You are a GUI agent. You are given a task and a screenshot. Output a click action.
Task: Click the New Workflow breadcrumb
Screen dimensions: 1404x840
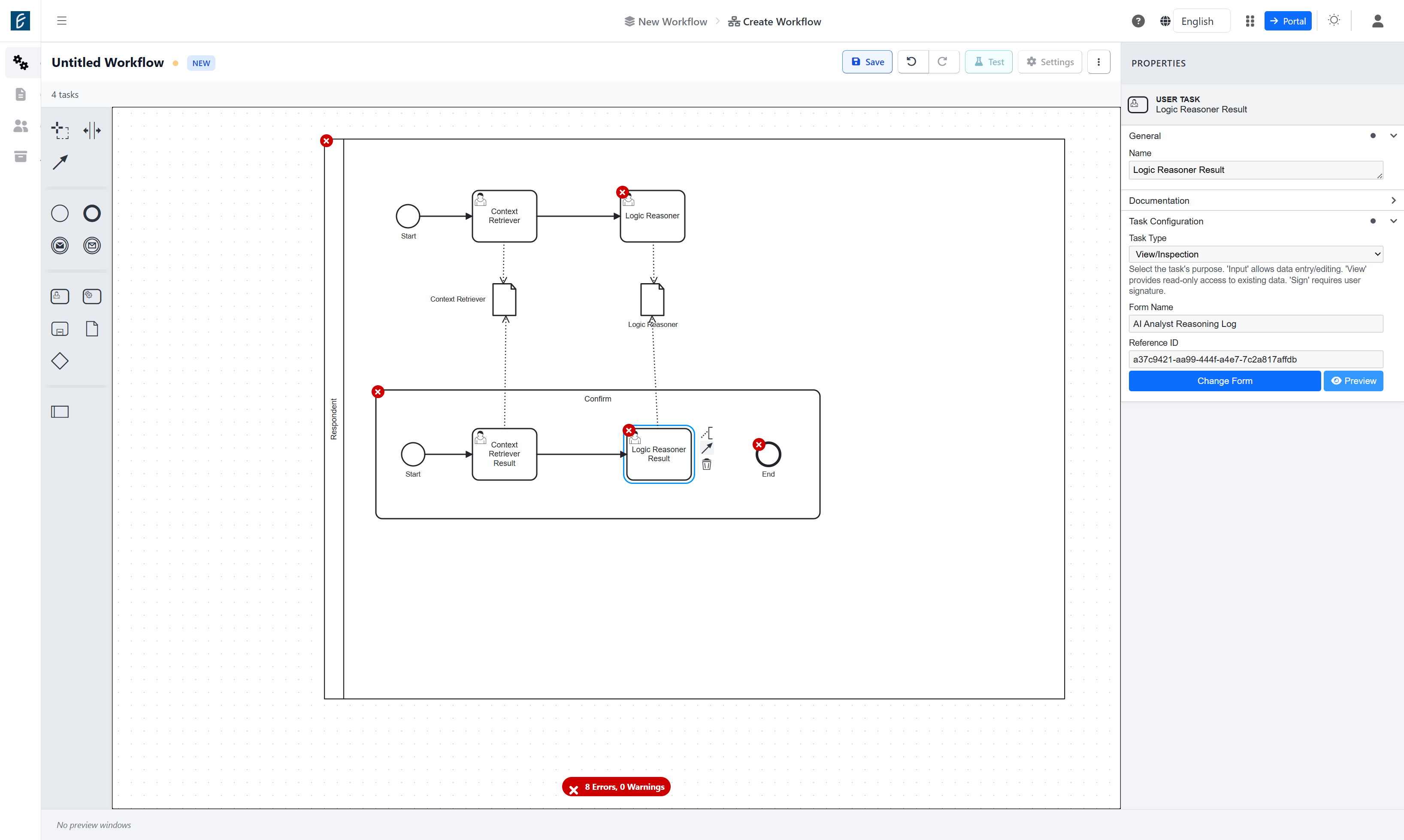click(x=666, y=21)
